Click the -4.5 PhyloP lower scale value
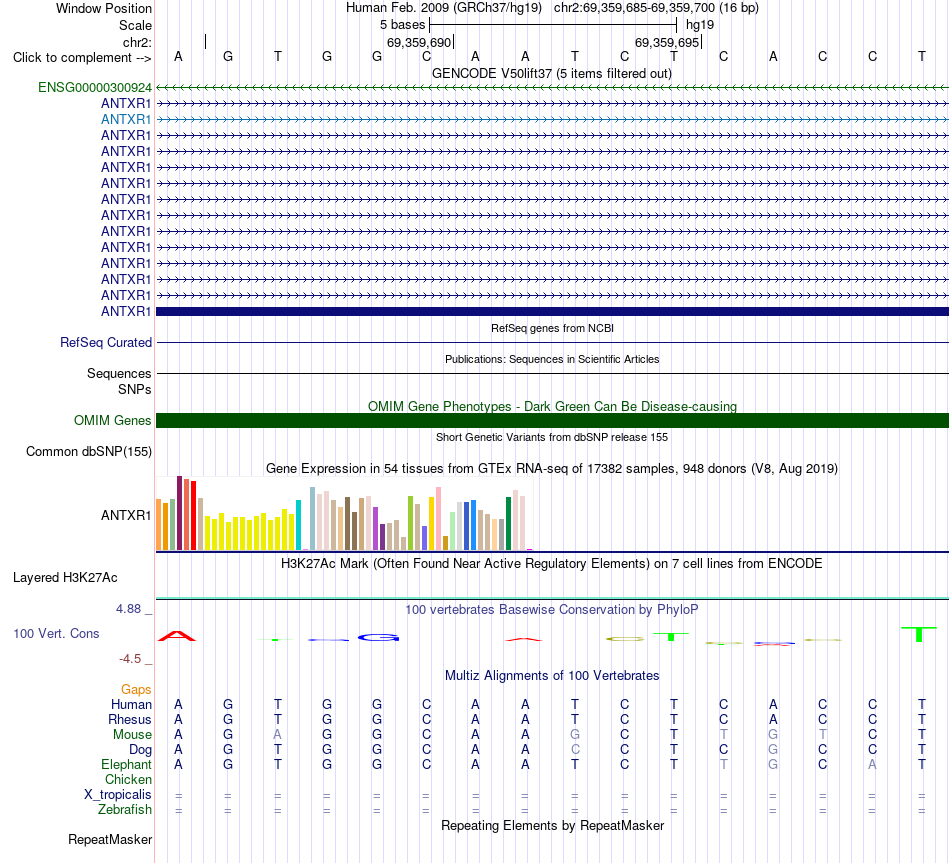 coord(130,659)
